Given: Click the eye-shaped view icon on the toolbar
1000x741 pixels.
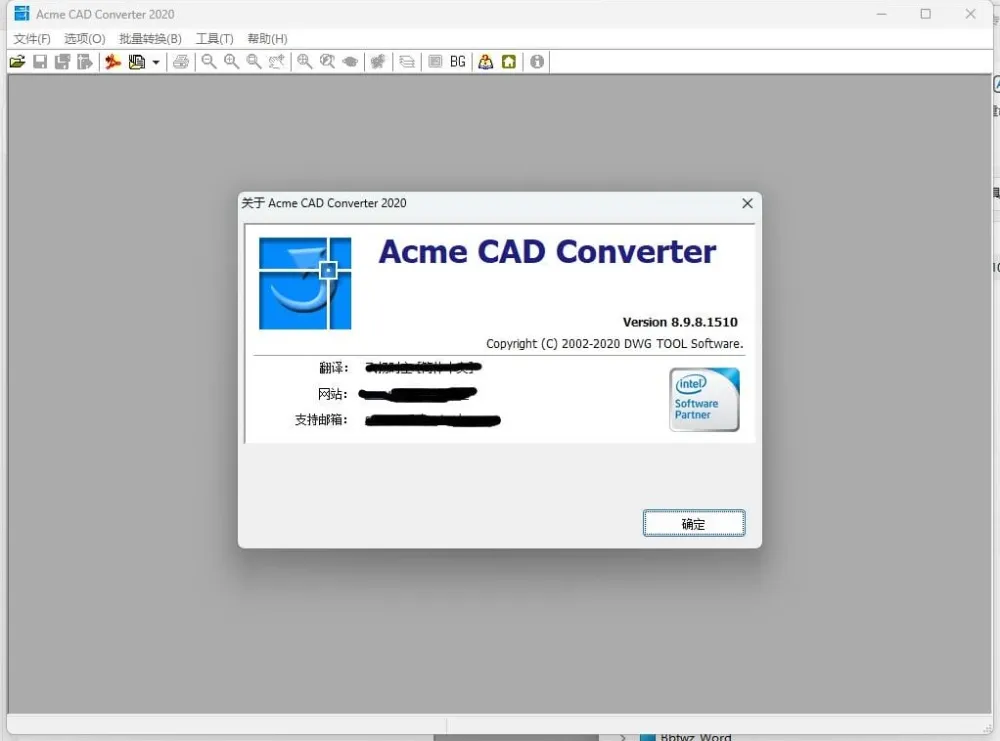Looking at the screenshot, I should point(348,61).
